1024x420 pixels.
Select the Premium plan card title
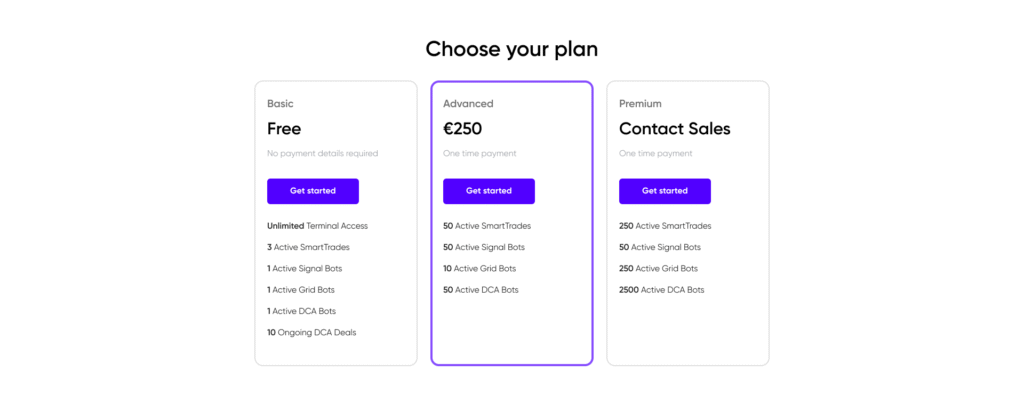(x=640, y=104)
